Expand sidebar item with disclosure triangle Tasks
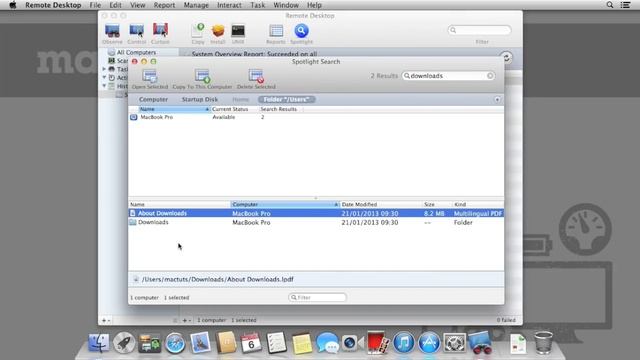The image size is (640, 360). coord(104,69)
